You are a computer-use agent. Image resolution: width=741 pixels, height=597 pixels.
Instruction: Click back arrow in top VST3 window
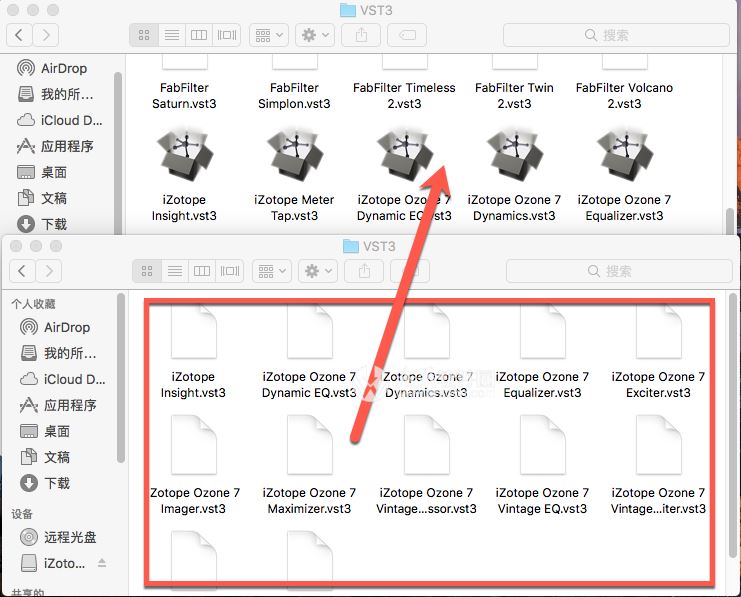[x=19, y=35]
